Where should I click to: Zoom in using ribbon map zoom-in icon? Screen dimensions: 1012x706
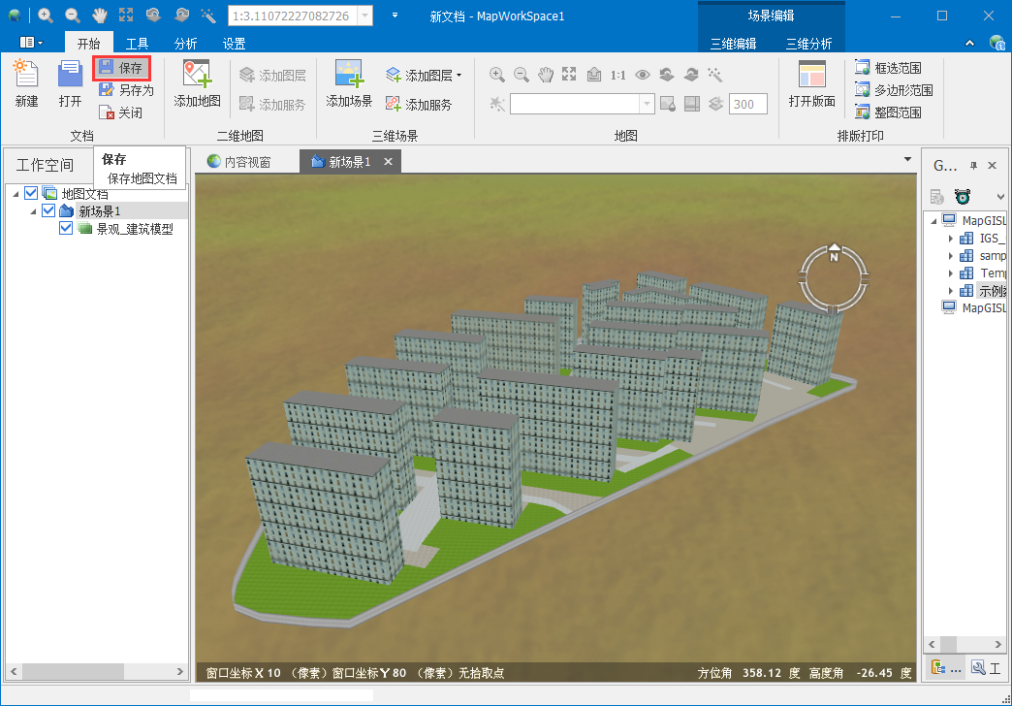[496, 75]
